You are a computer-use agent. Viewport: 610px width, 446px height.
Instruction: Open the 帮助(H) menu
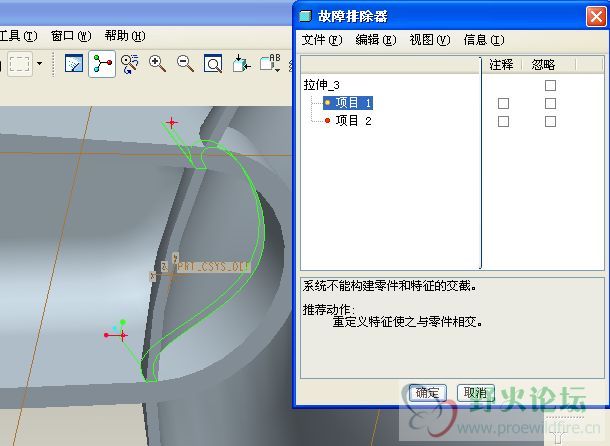(125, 36)
